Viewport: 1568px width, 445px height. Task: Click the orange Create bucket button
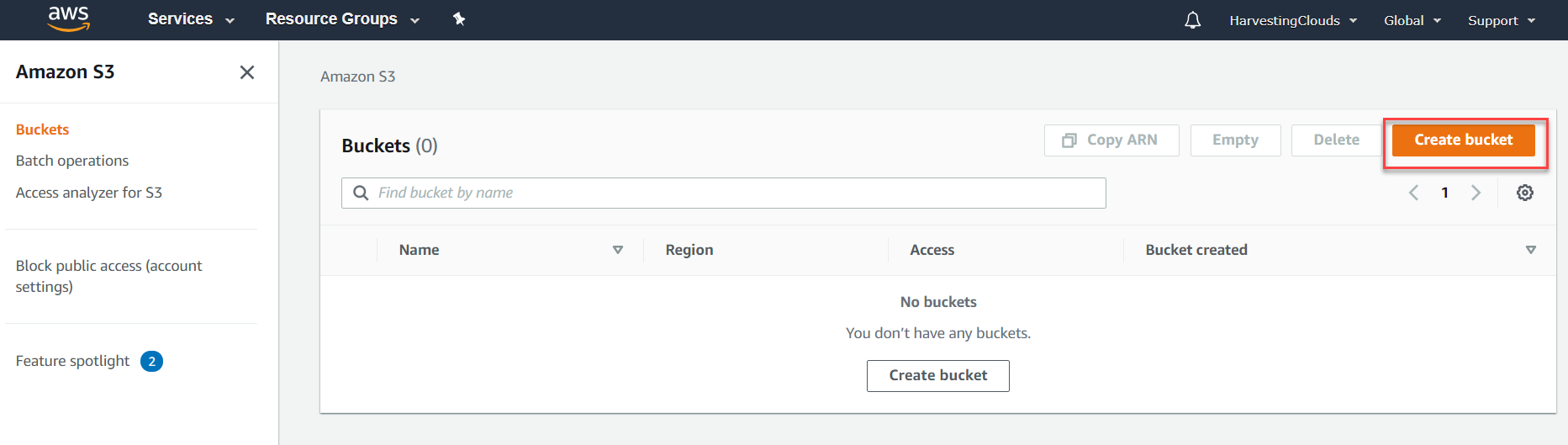pos(1463,140)
